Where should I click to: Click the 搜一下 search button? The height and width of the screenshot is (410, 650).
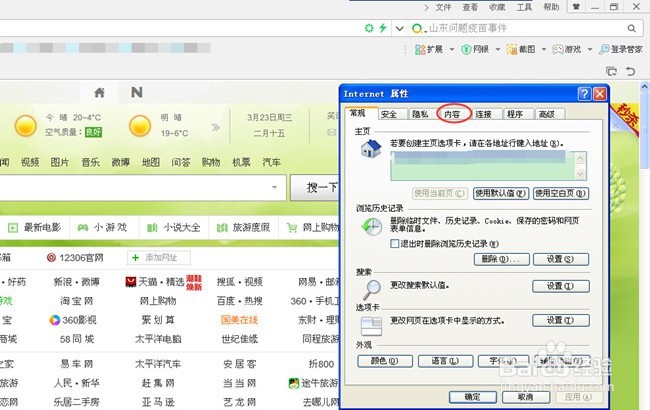coord(315,188)
